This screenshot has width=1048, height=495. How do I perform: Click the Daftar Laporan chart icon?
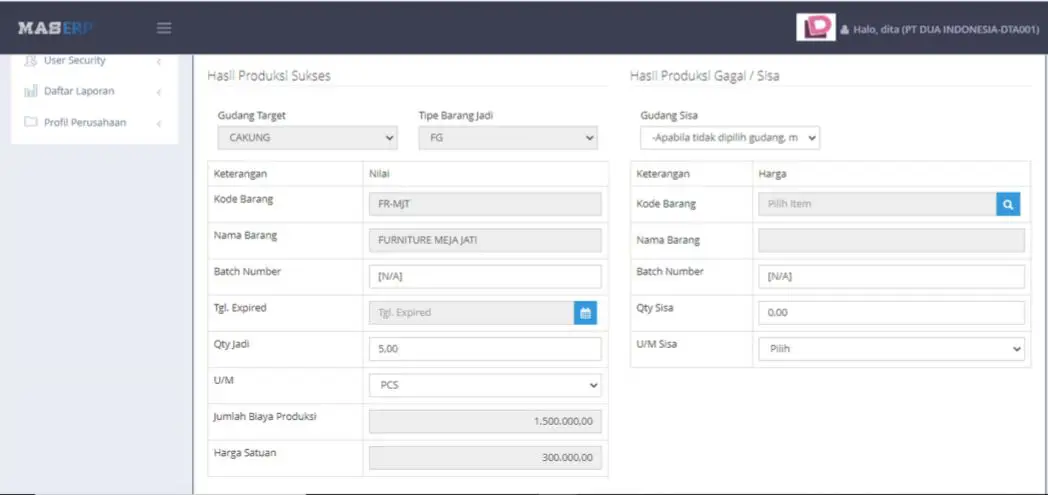31,92
